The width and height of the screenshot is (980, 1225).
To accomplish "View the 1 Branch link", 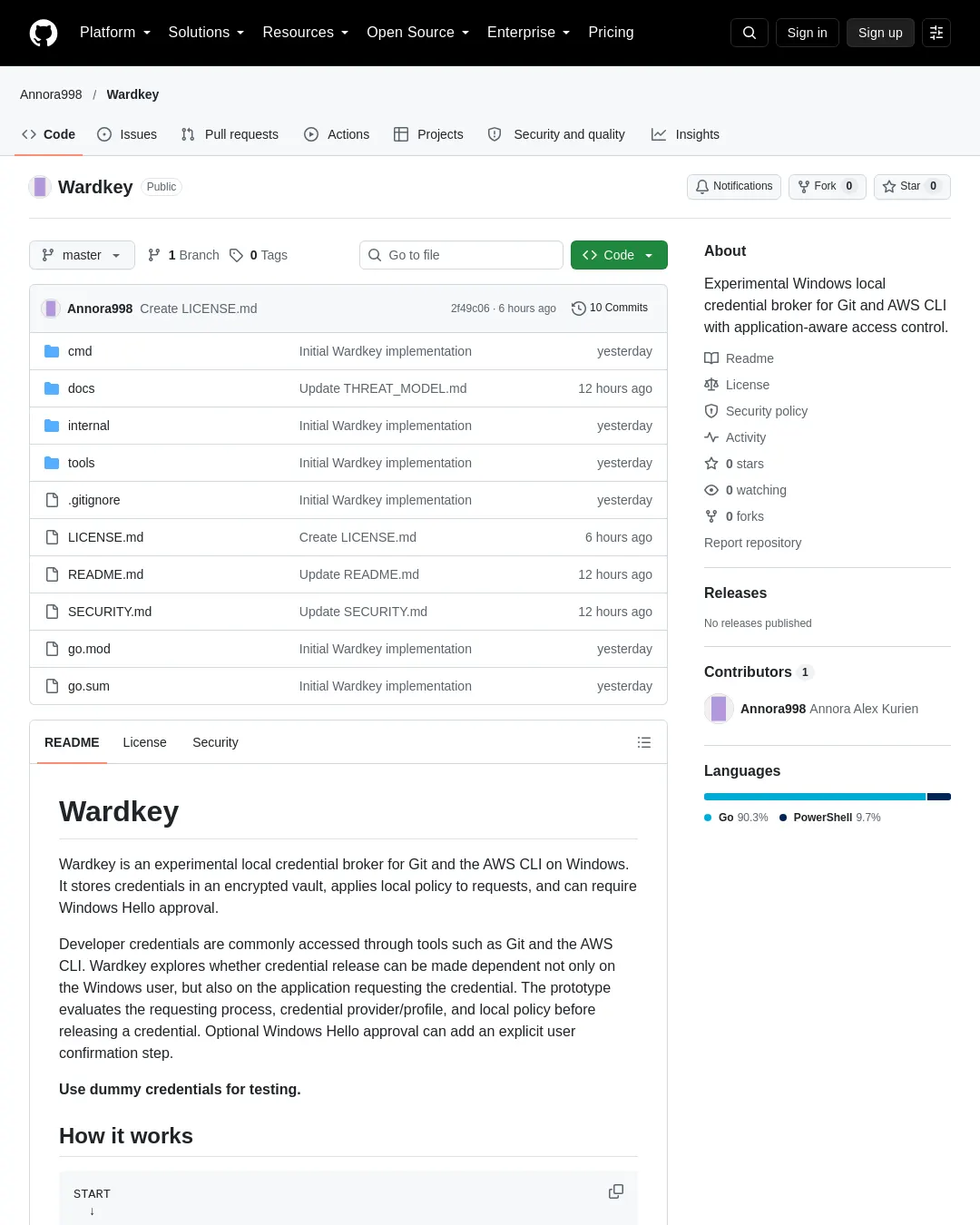I will [x=183, y=255].
